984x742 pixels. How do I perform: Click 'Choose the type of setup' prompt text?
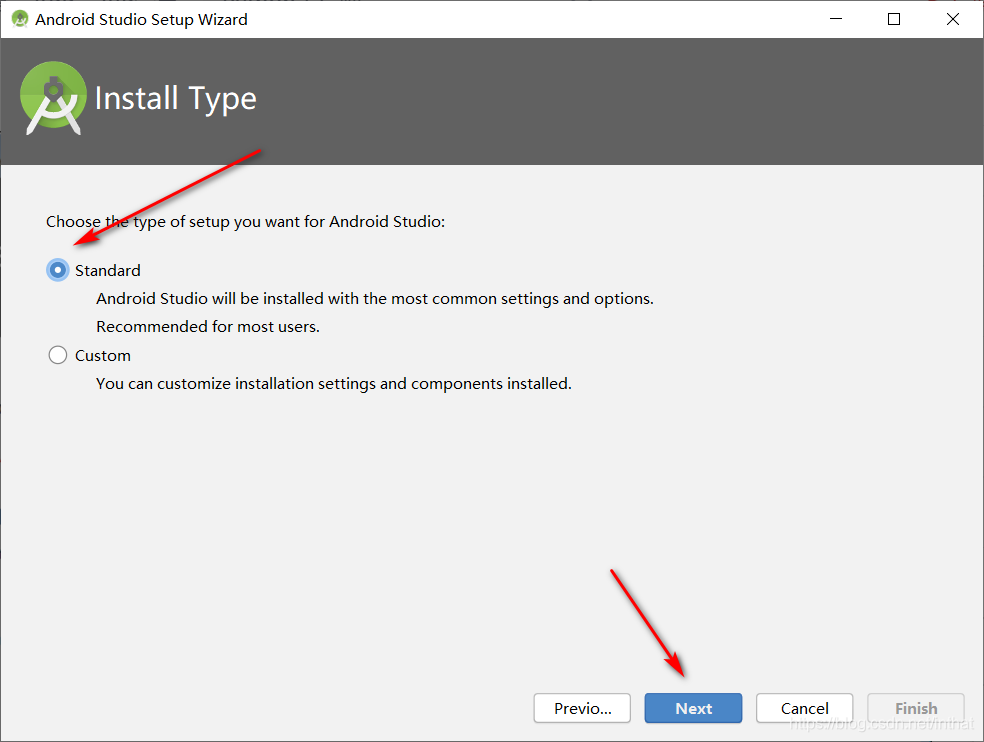point(245,222)
